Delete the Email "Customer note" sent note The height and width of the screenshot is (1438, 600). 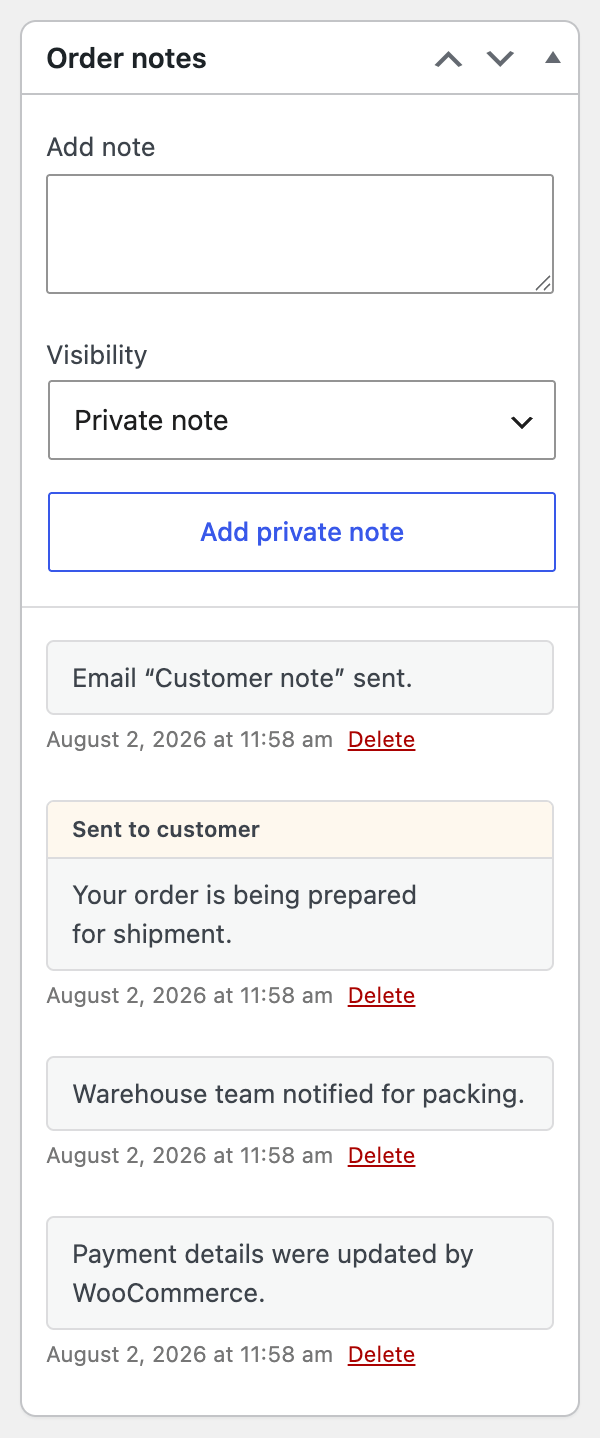coord(381,740)
